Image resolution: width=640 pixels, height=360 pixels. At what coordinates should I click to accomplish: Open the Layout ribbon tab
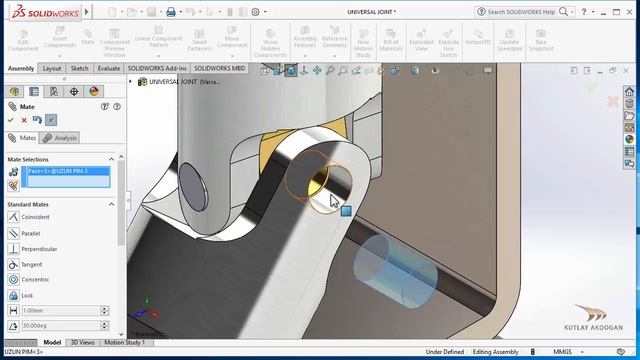click(52, 69)
